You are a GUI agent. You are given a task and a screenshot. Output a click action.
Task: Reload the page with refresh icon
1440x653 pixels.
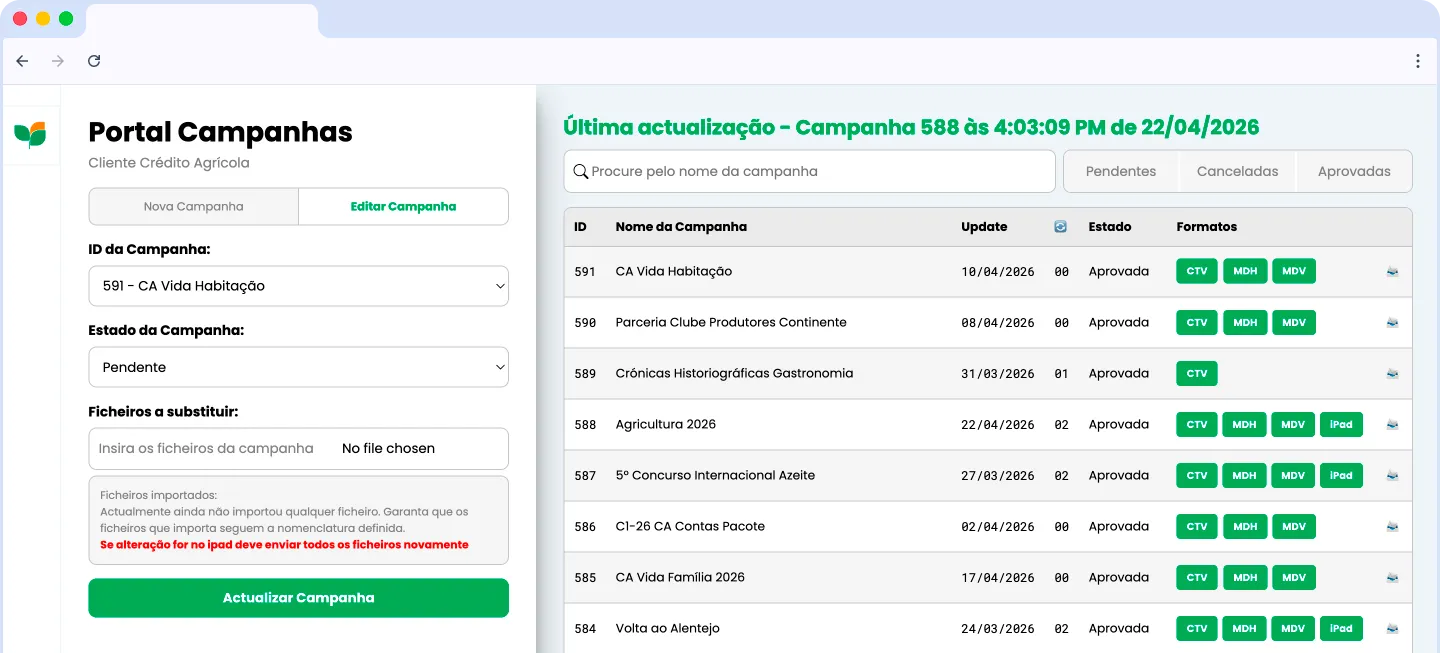(94, 61)
